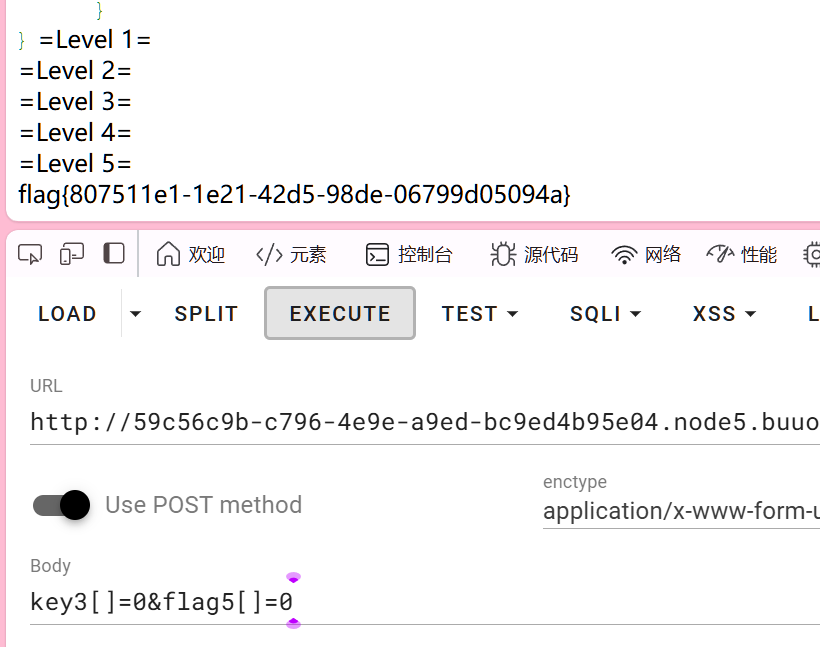
Task: Toggle device emulation icon
Action: [72, 254]
